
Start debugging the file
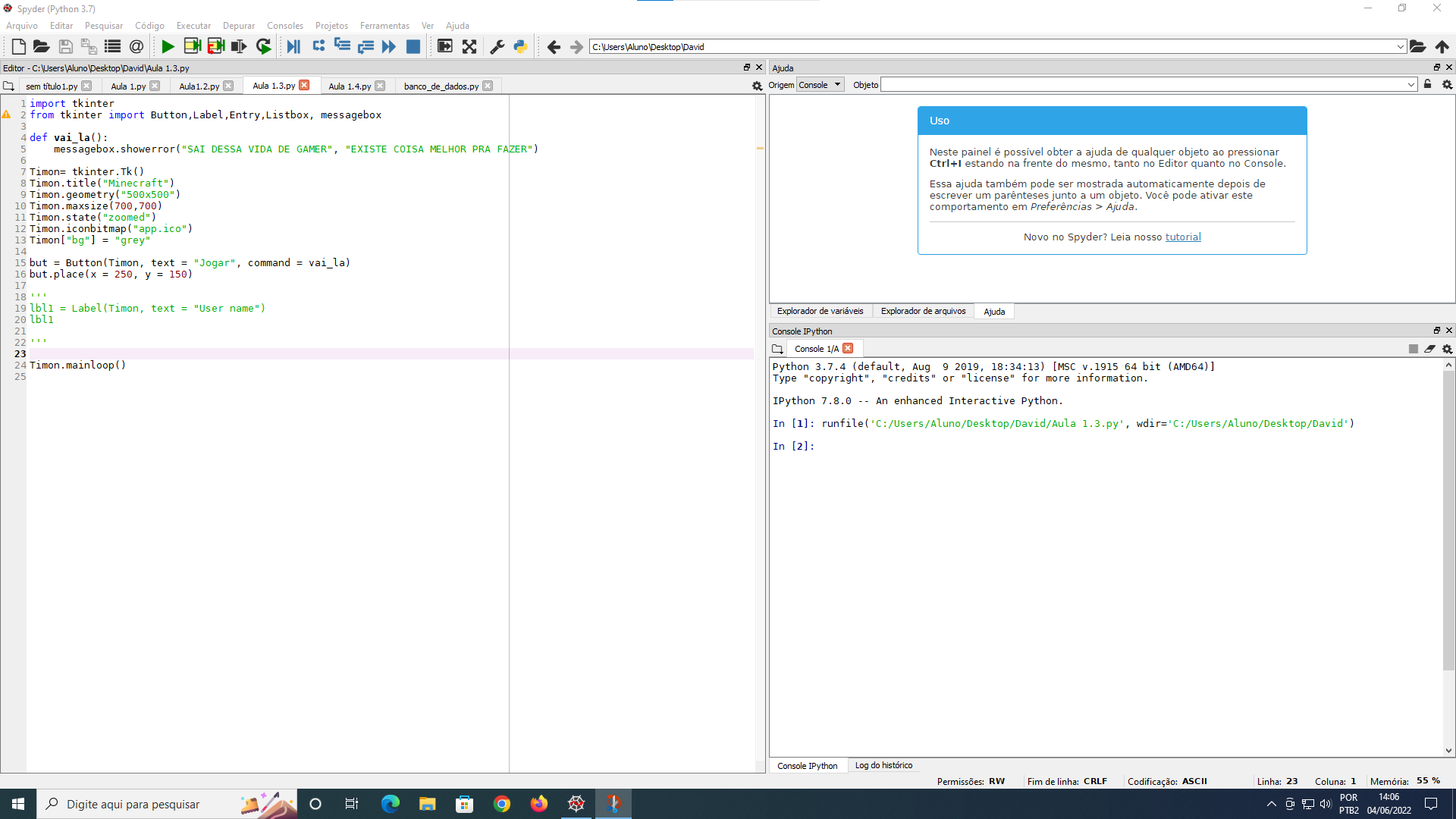293,47
